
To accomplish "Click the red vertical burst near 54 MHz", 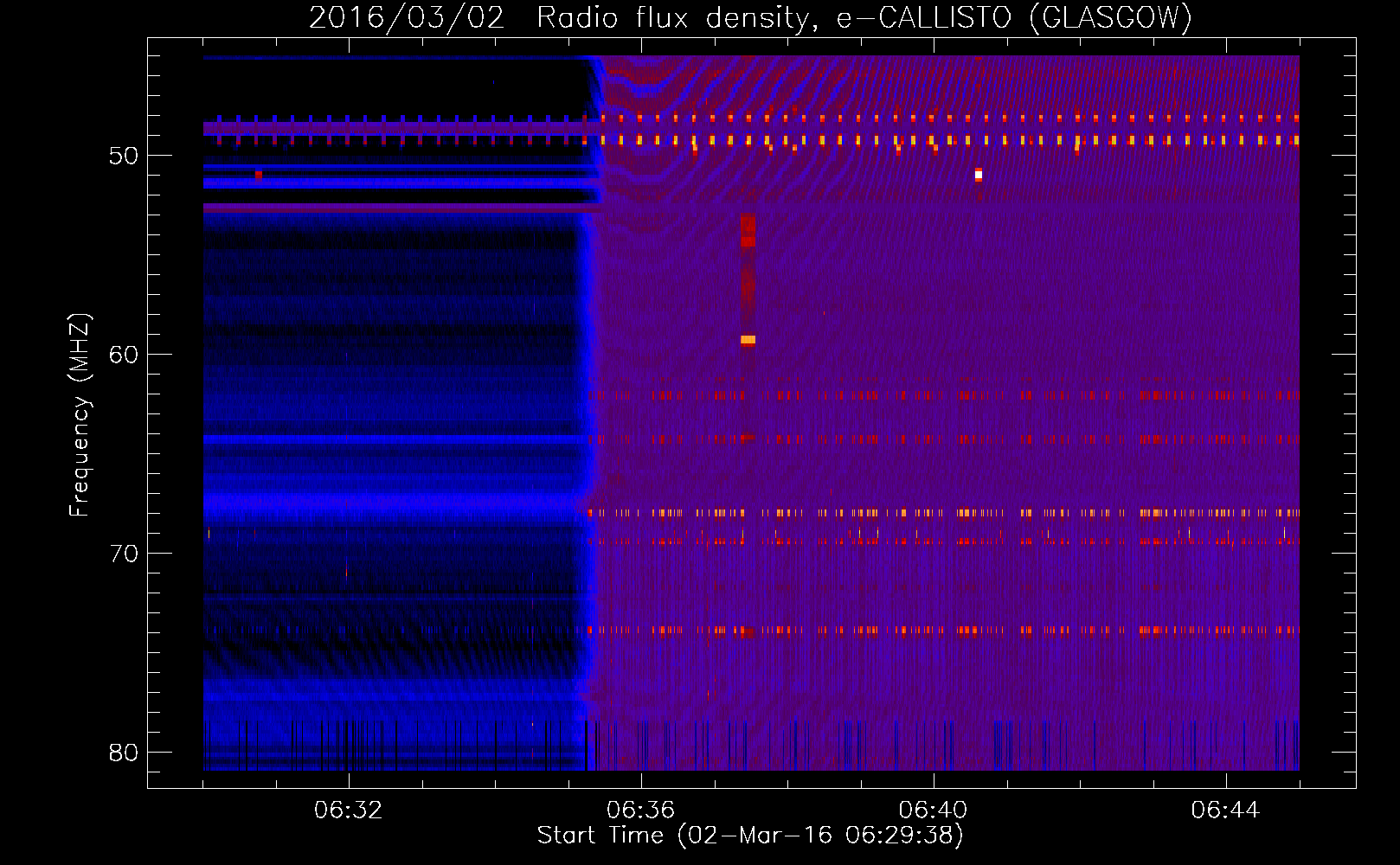I will pos(748,230).
